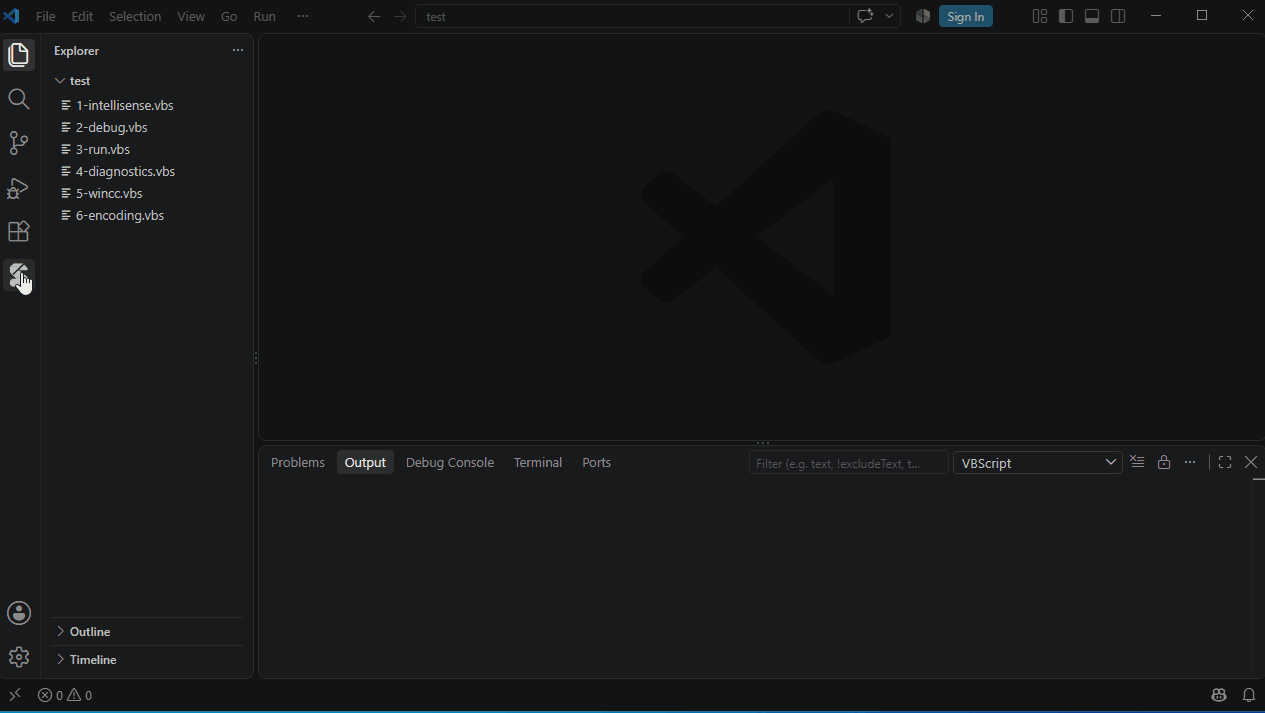Open the File menu

pyautogui.click(x=46, y=16)
